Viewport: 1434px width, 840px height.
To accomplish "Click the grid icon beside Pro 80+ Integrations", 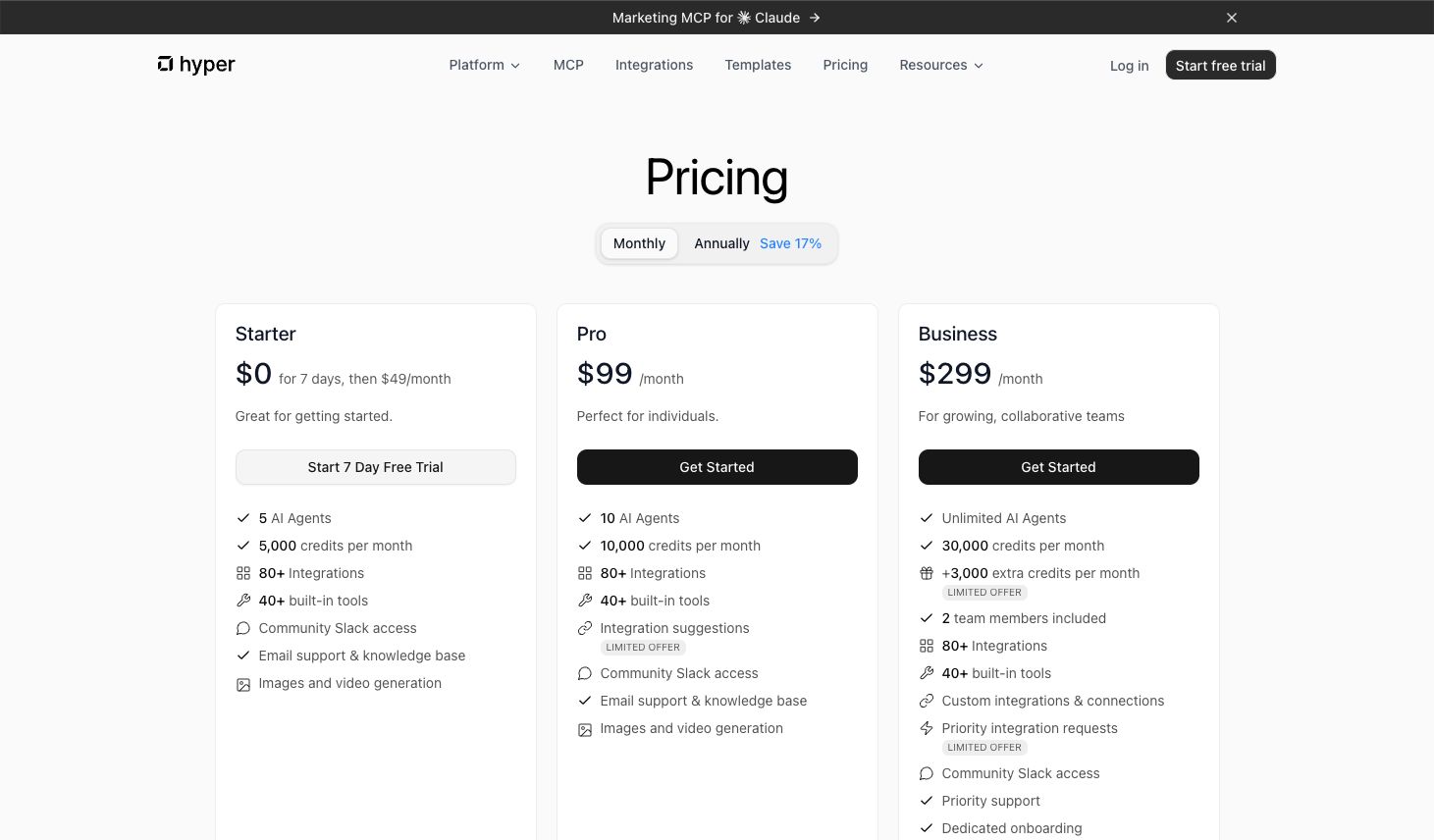I will (585, 573).
